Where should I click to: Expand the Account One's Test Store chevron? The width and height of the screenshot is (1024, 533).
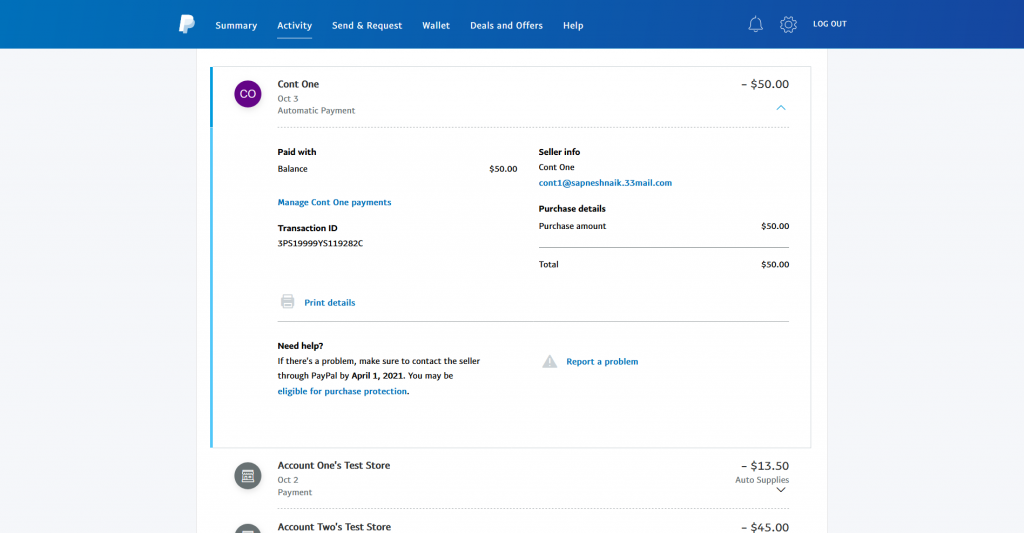click(781, 490)
